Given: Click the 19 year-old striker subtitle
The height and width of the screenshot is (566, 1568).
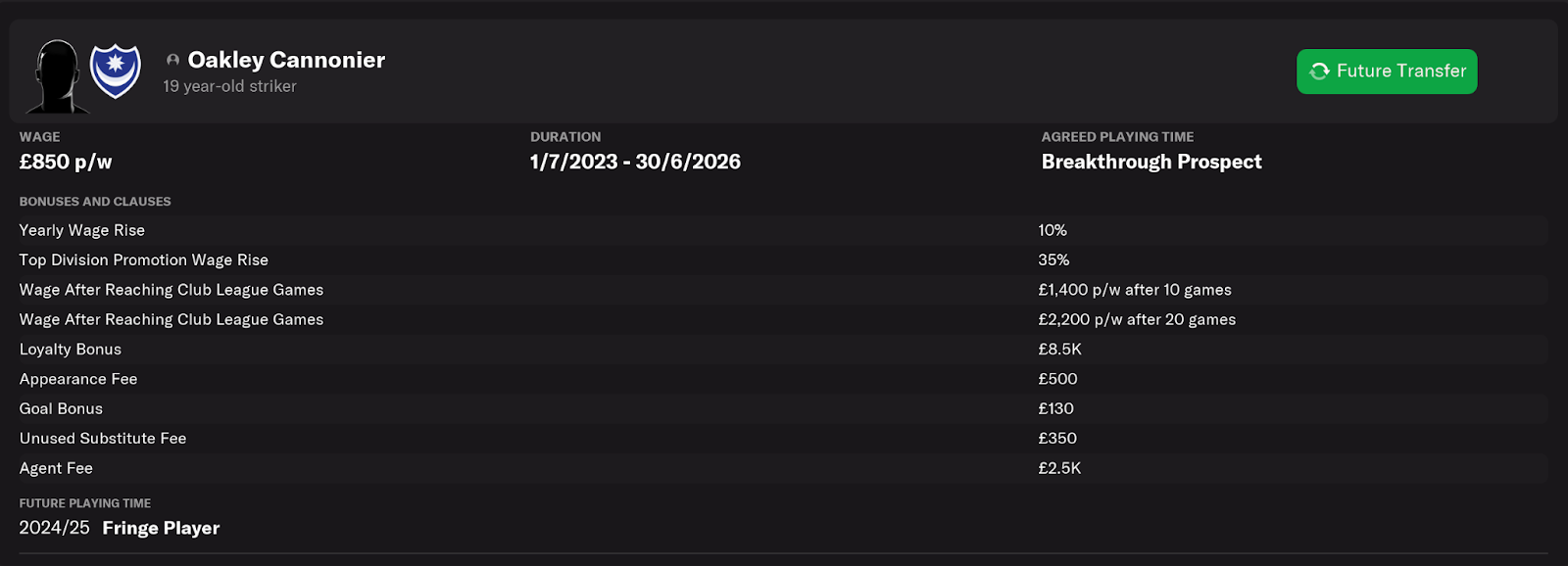Looking at the screenshot, I should (x=229, y=86).
